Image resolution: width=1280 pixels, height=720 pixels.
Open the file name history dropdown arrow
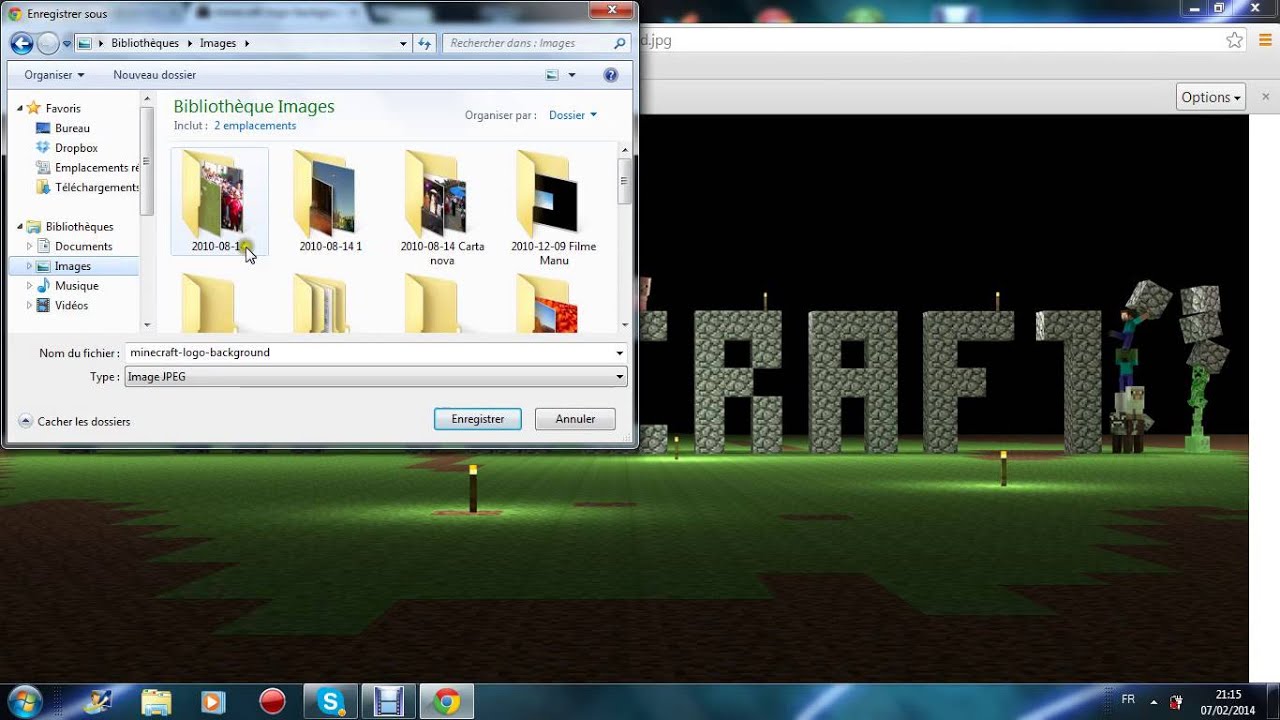point(620,353)
